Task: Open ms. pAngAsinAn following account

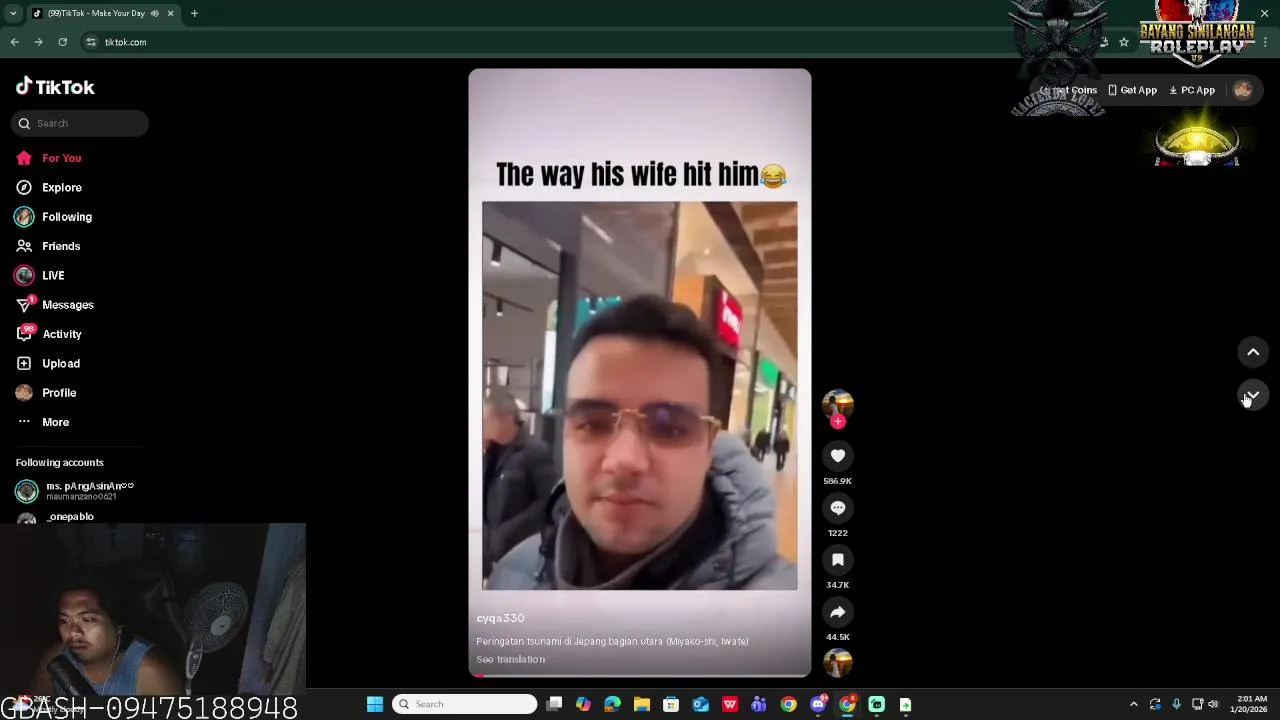Action: 75,490
